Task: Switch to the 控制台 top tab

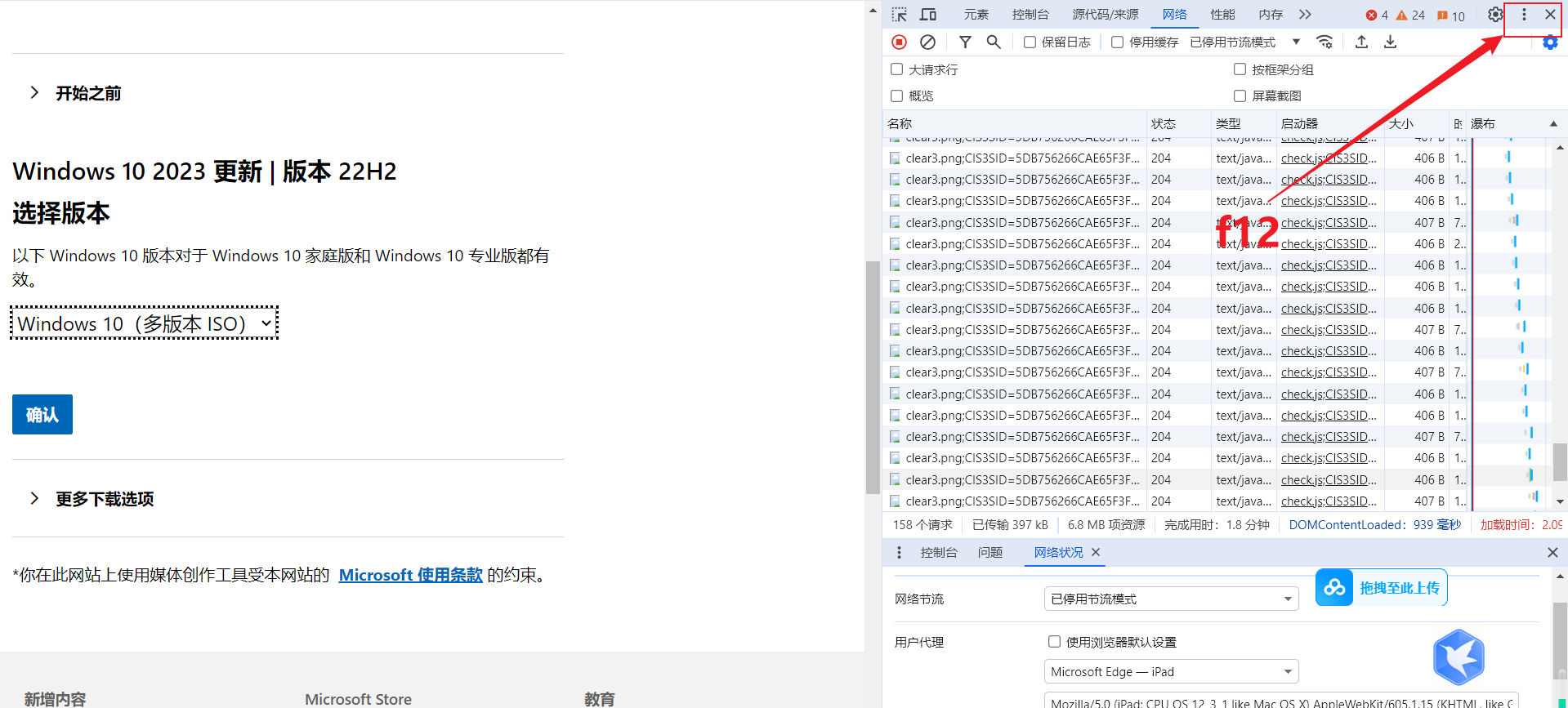Action: click(x=1030, y=15)
